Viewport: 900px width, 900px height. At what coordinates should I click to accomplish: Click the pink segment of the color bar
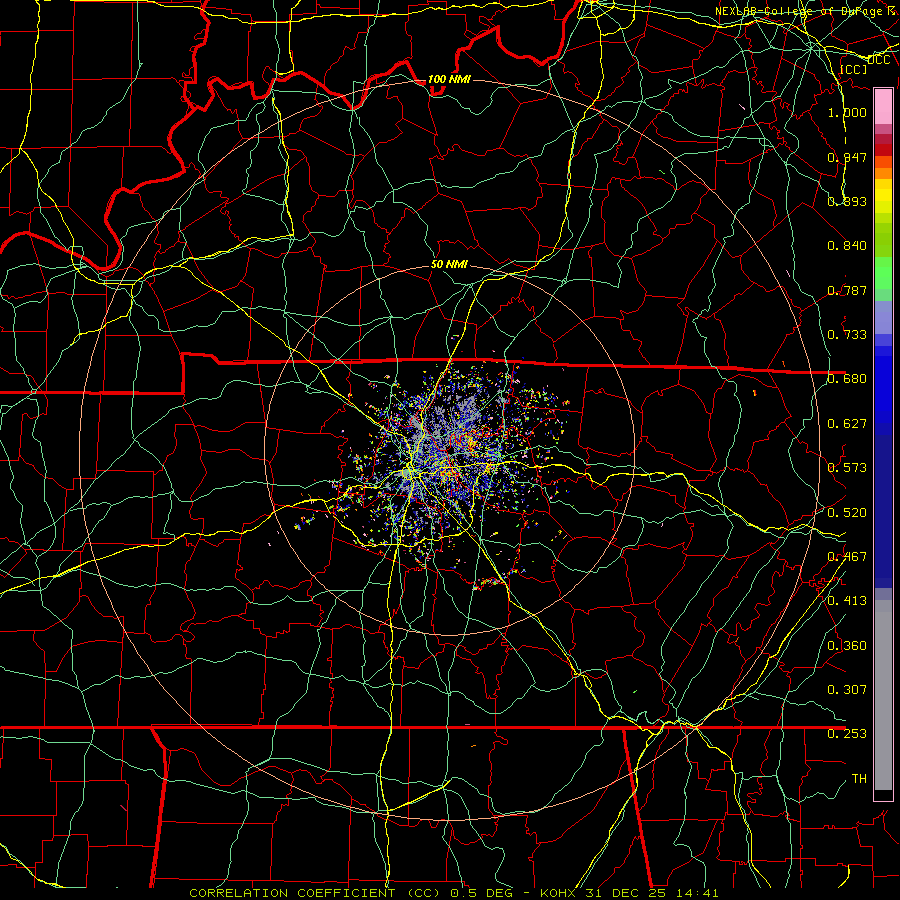(x=883, y=106)
